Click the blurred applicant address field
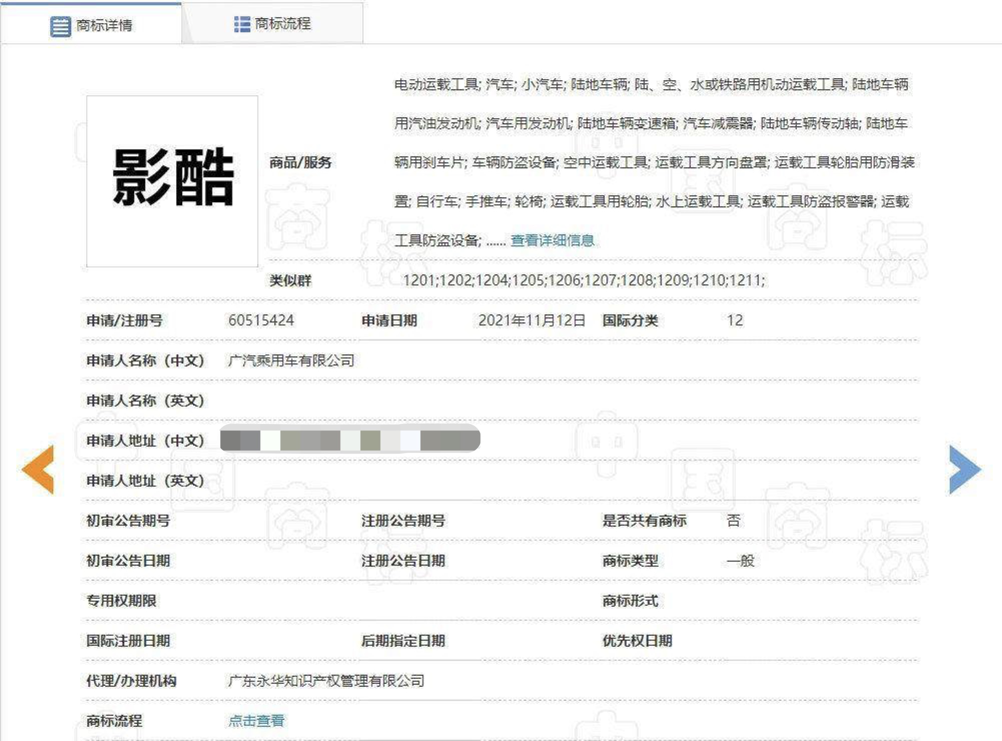Screen dimensions: 1002x741 (350, 440)
